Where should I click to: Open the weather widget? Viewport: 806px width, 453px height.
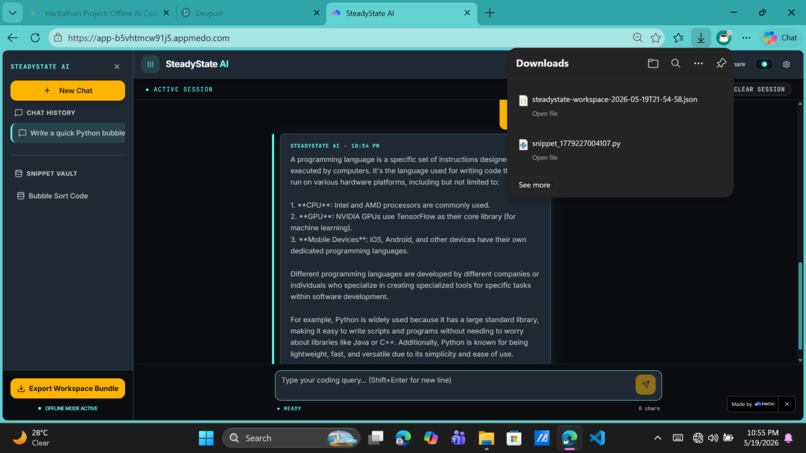tap(31, 438)
